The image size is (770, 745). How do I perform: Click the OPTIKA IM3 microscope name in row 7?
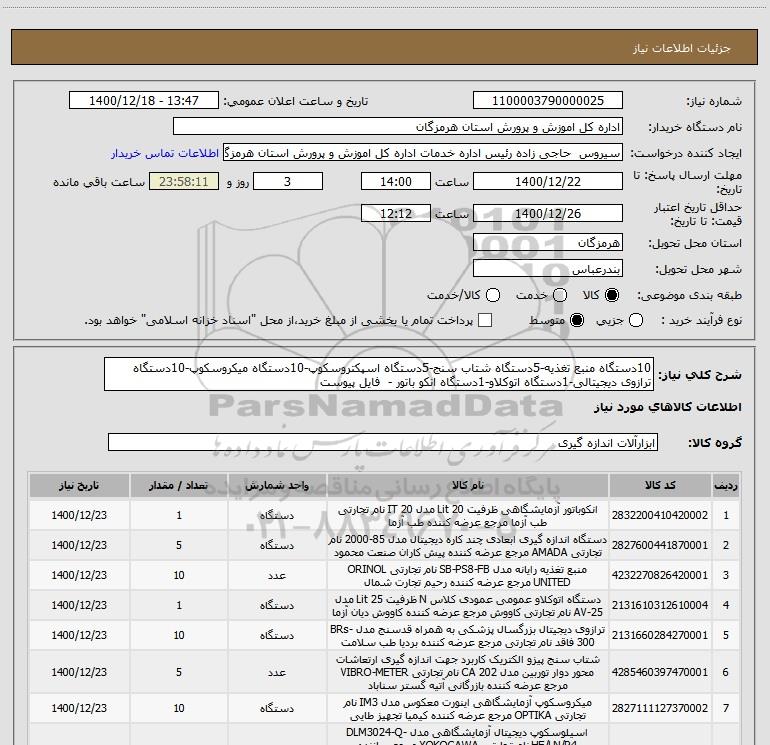click(x=468, y=708)
